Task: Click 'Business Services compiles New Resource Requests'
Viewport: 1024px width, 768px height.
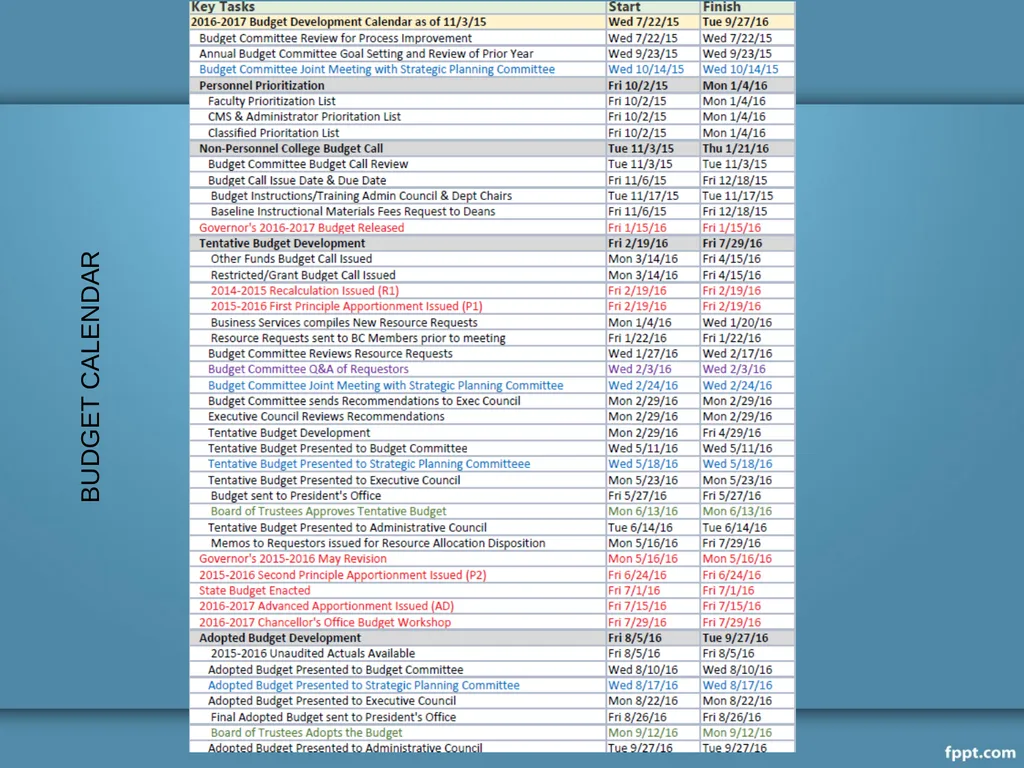Action: (x=344, y=323)
